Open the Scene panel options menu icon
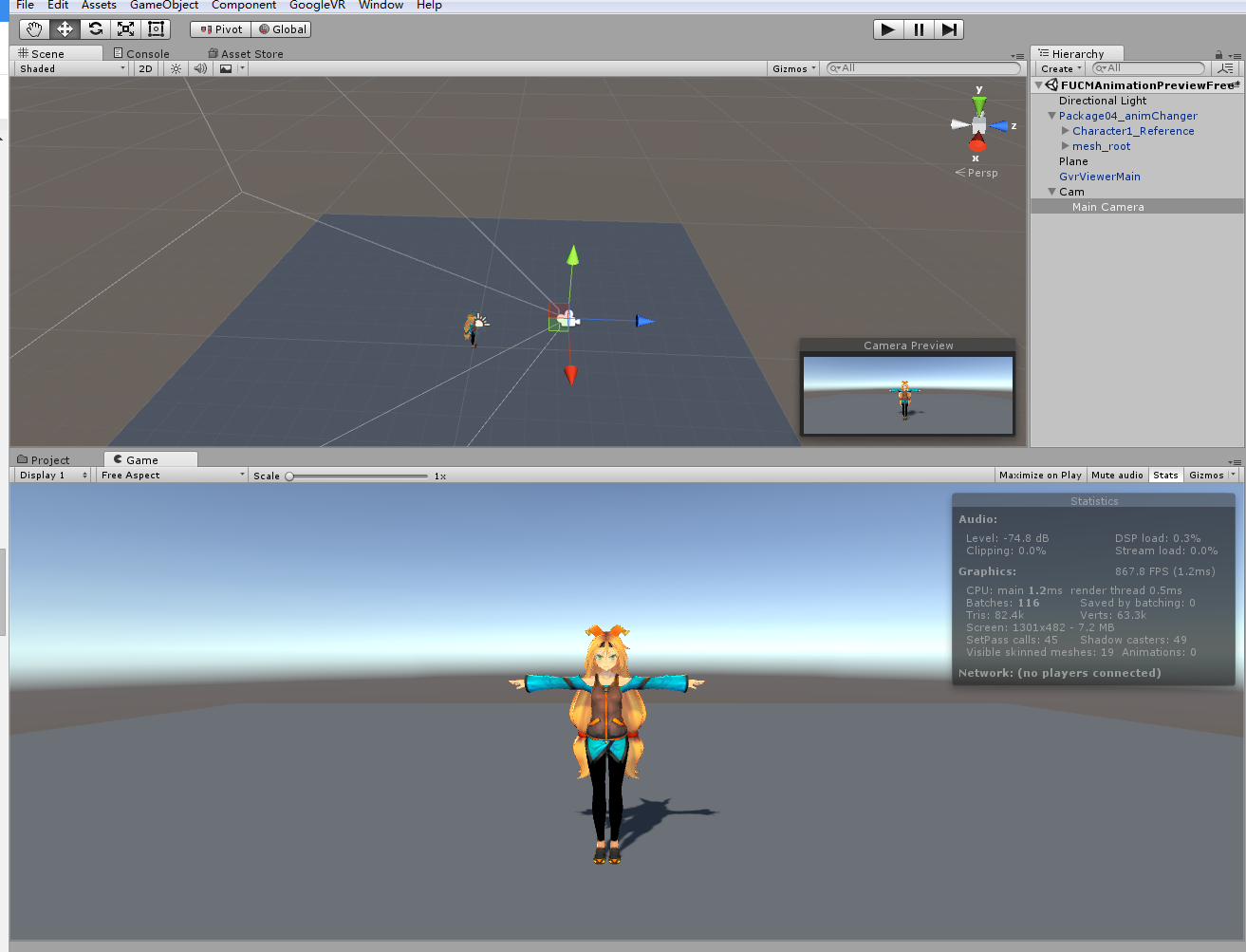 point(1017,55)
